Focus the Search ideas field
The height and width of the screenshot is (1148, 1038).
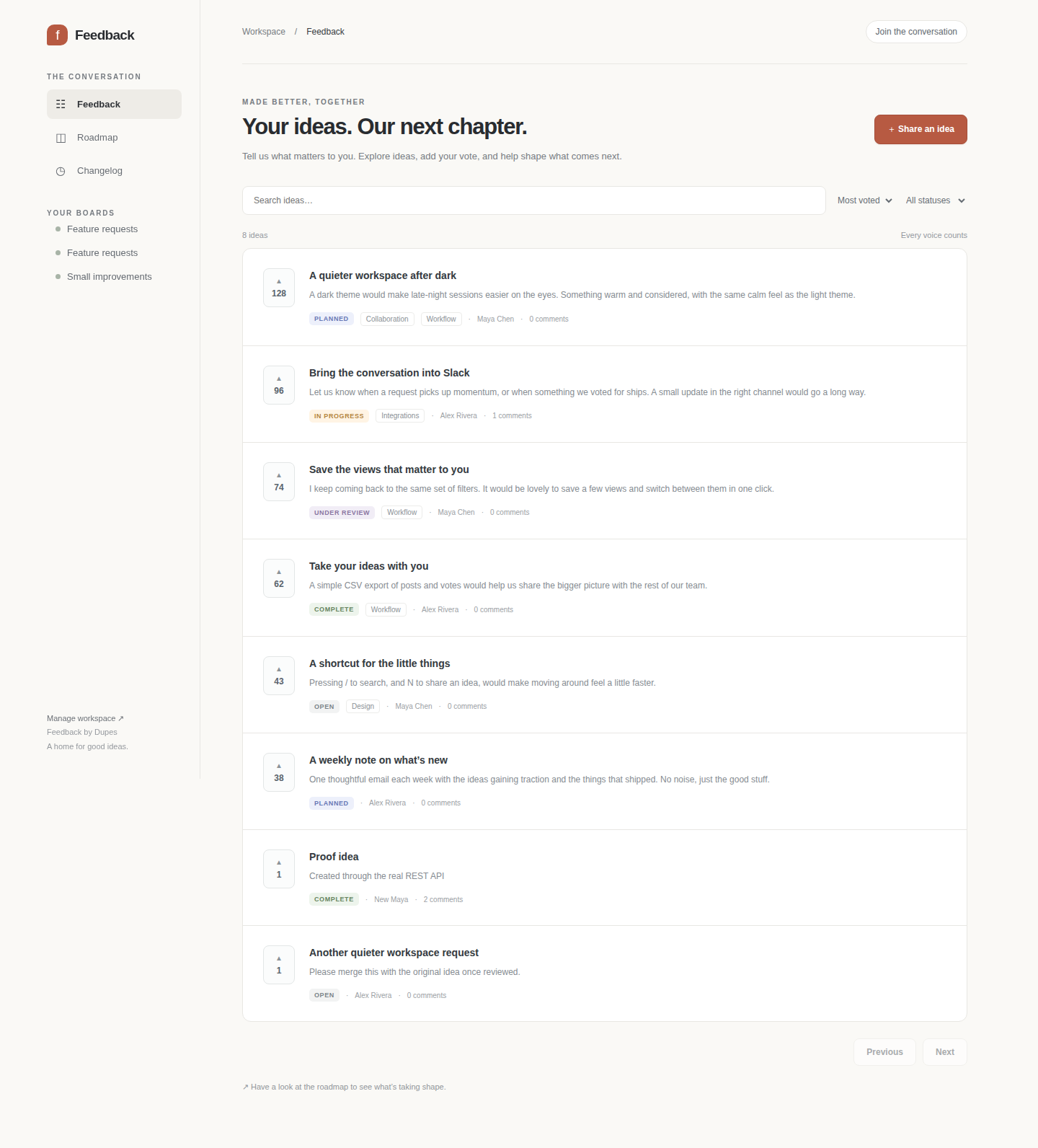534,200
